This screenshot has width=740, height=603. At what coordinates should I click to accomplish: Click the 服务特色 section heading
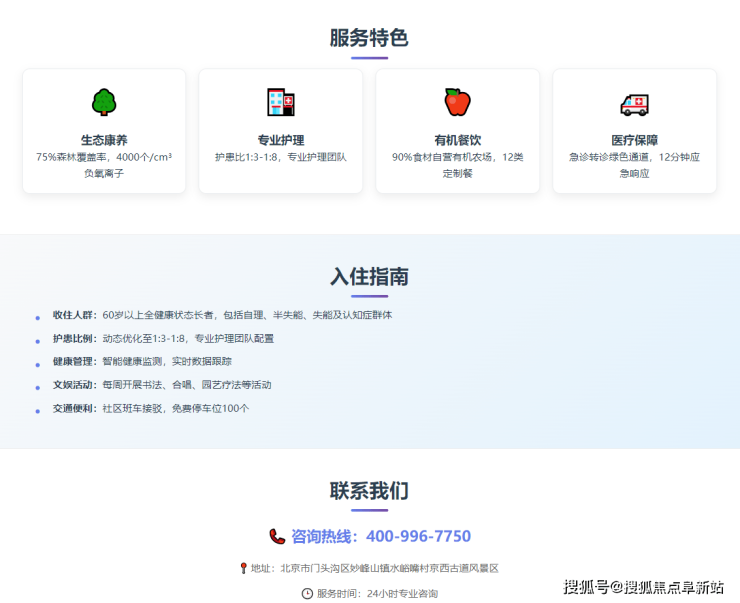(369, 38)
